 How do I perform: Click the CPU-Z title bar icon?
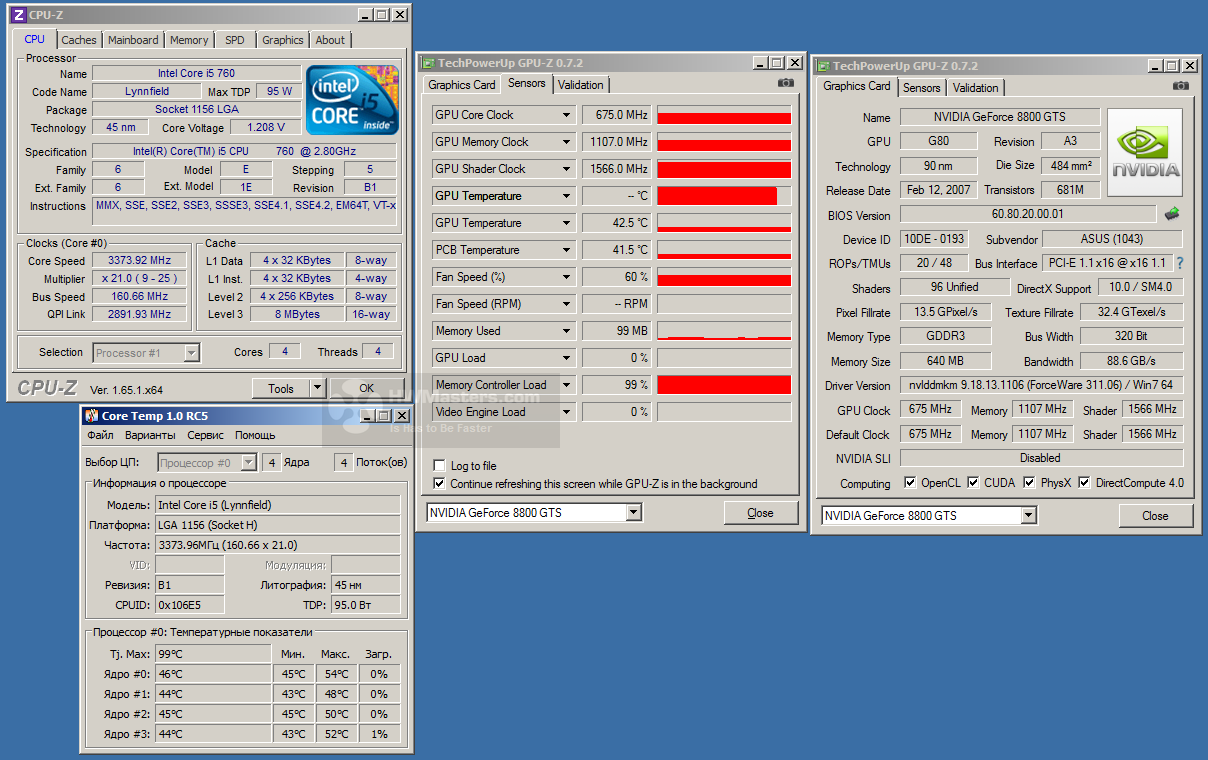point(18,15)
